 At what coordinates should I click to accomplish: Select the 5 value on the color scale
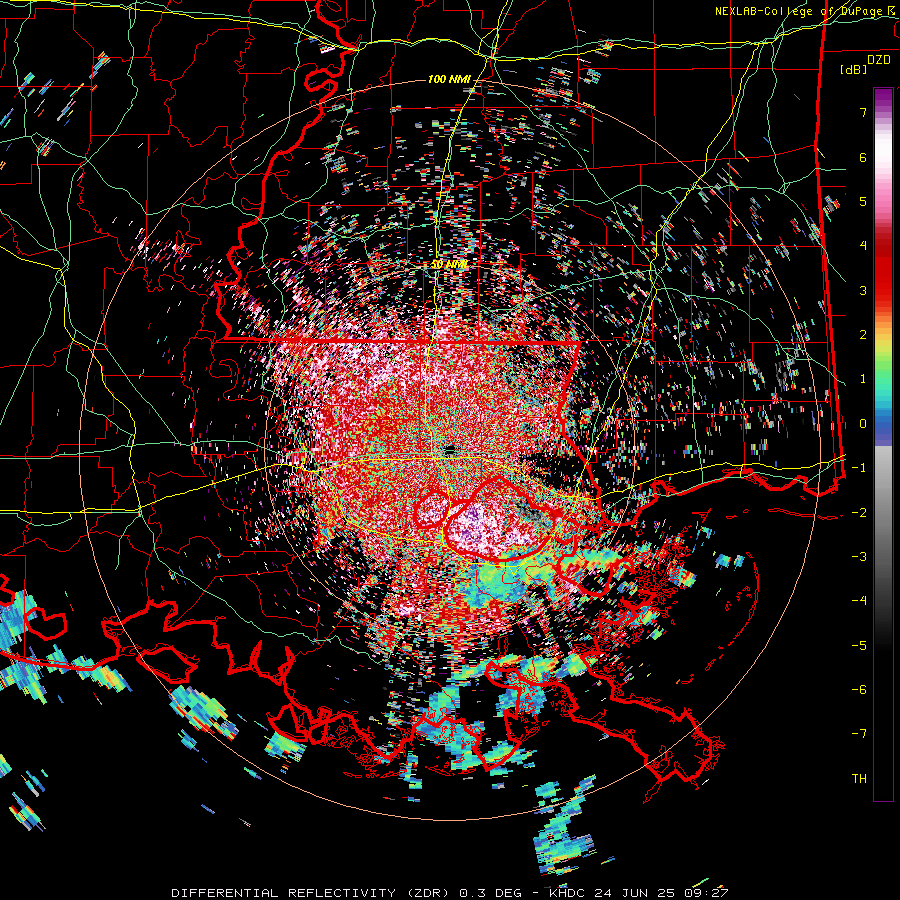[863, 201]
